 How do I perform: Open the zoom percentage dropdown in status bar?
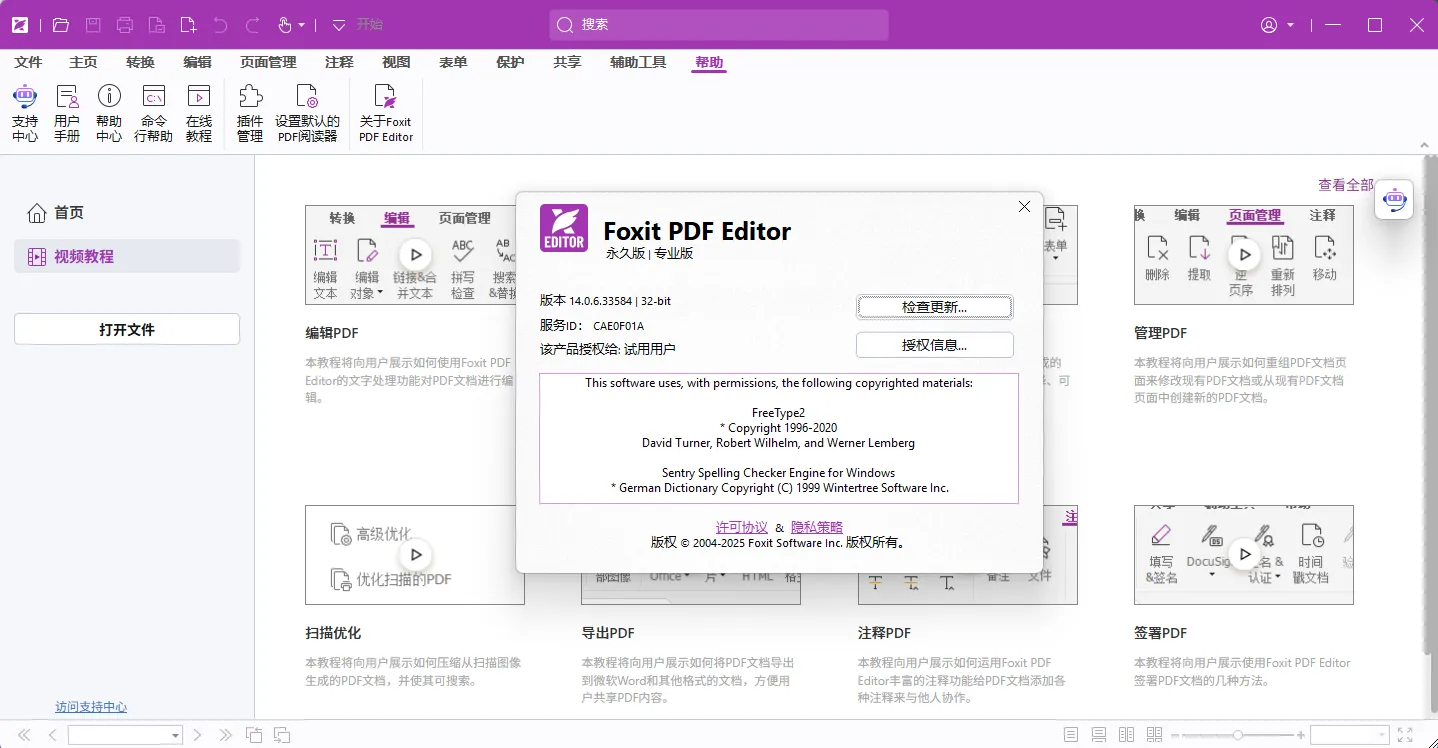click(1381, 735)
